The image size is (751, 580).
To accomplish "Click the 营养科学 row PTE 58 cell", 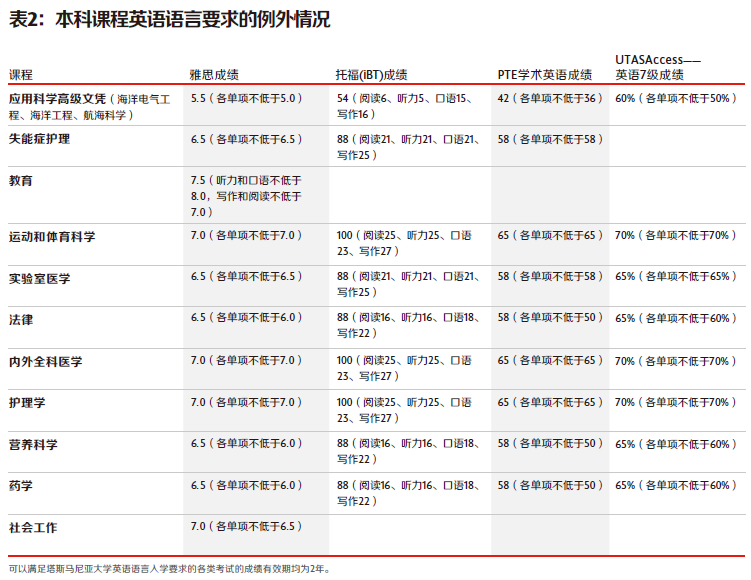I will (x=550, y=443).
